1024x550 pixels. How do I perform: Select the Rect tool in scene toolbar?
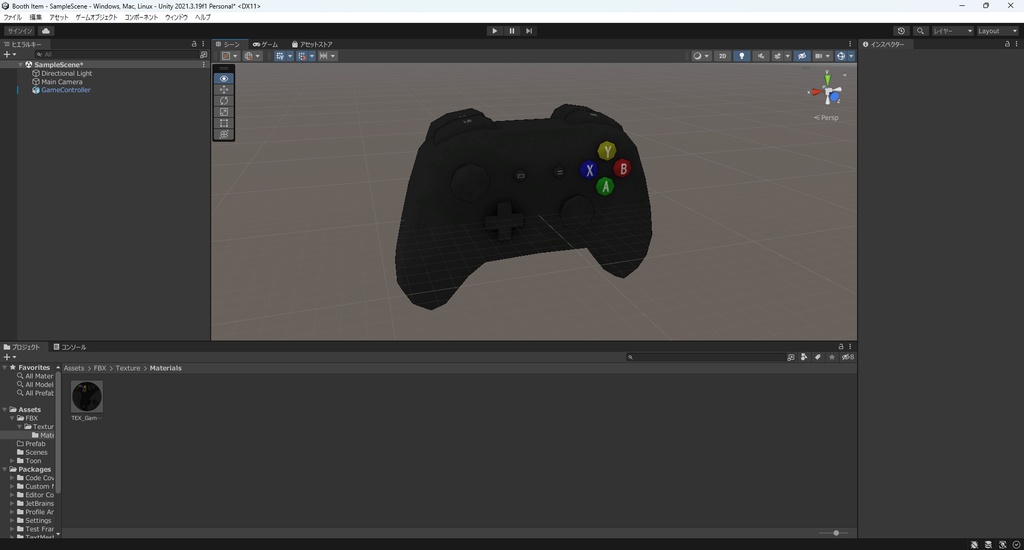click(x=223, y=123)
